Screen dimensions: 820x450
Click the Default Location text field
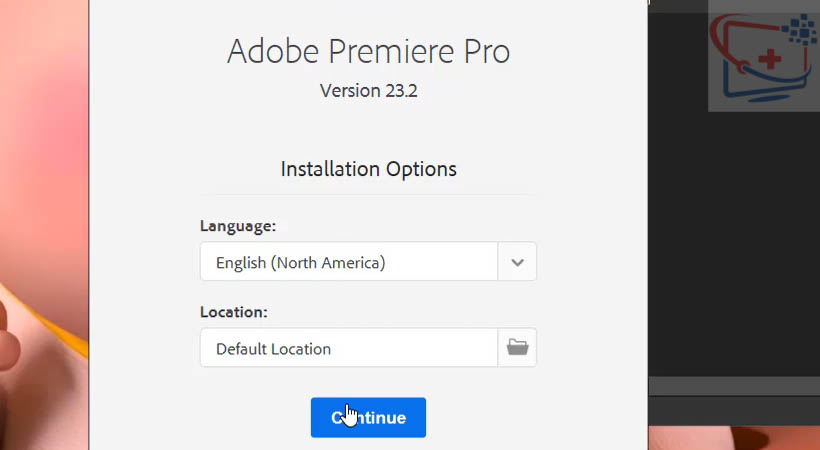point(349,348)
